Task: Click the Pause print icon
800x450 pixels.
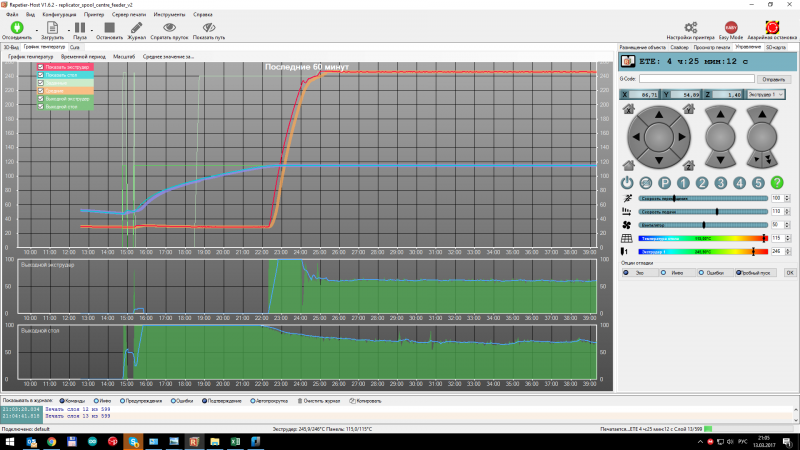Action: (x=80, y=28)
